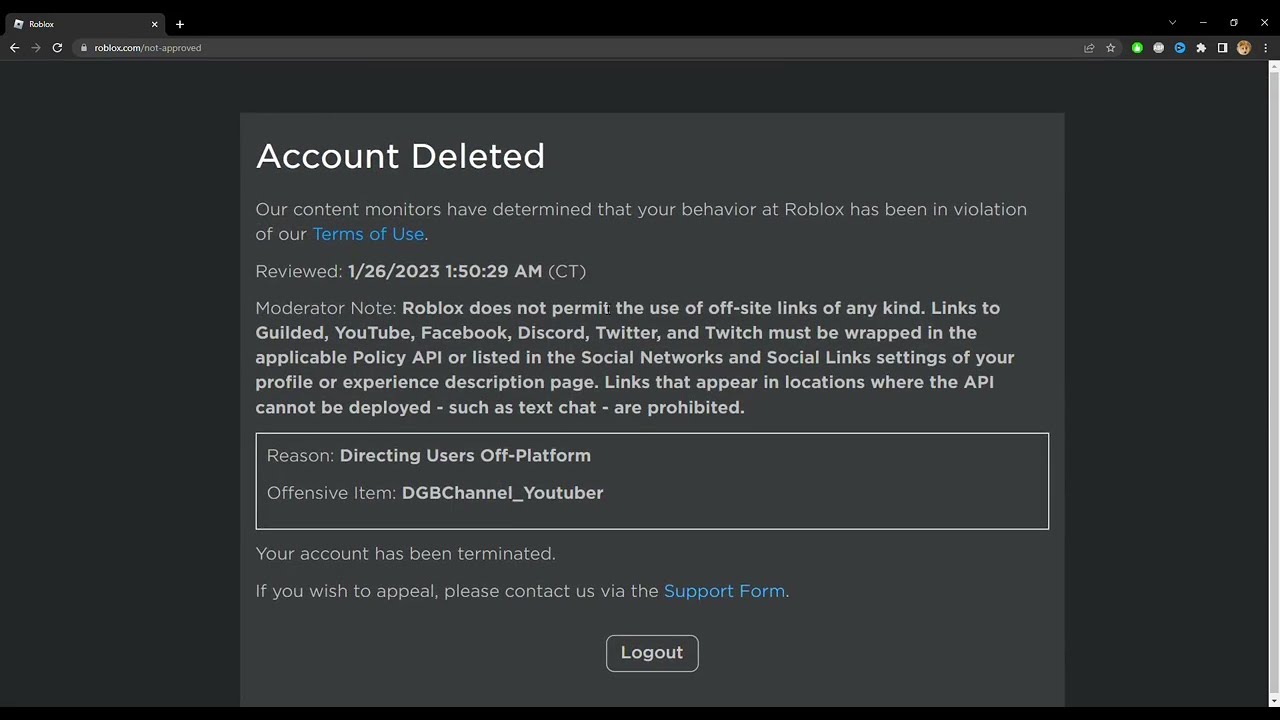
Task: Click the site lock icon
Action: [84, 48]
